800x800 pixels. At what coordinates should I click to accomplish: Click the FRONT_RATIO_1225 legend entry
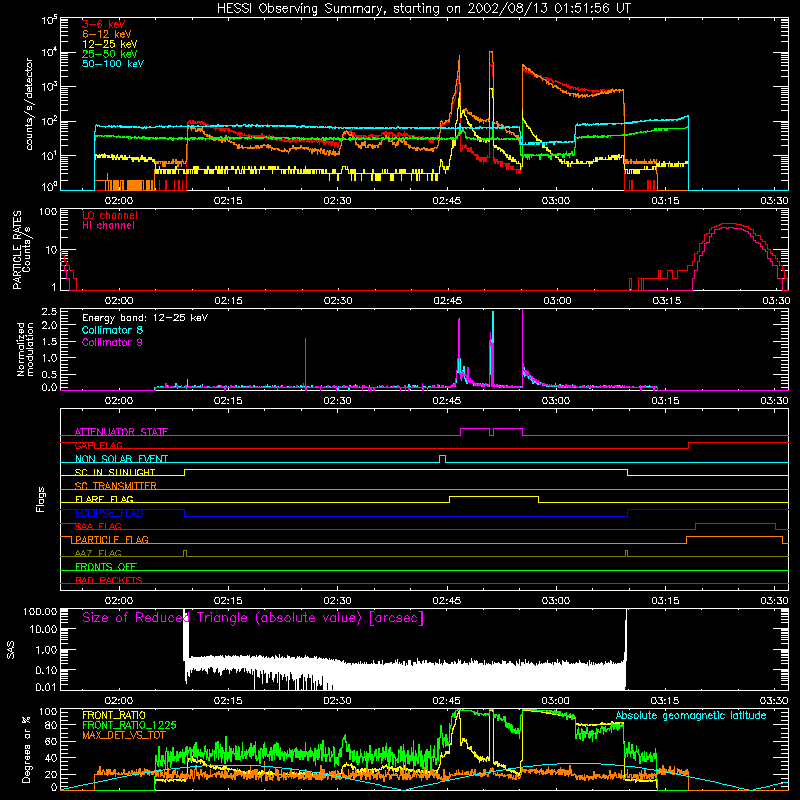click(129, 725)
